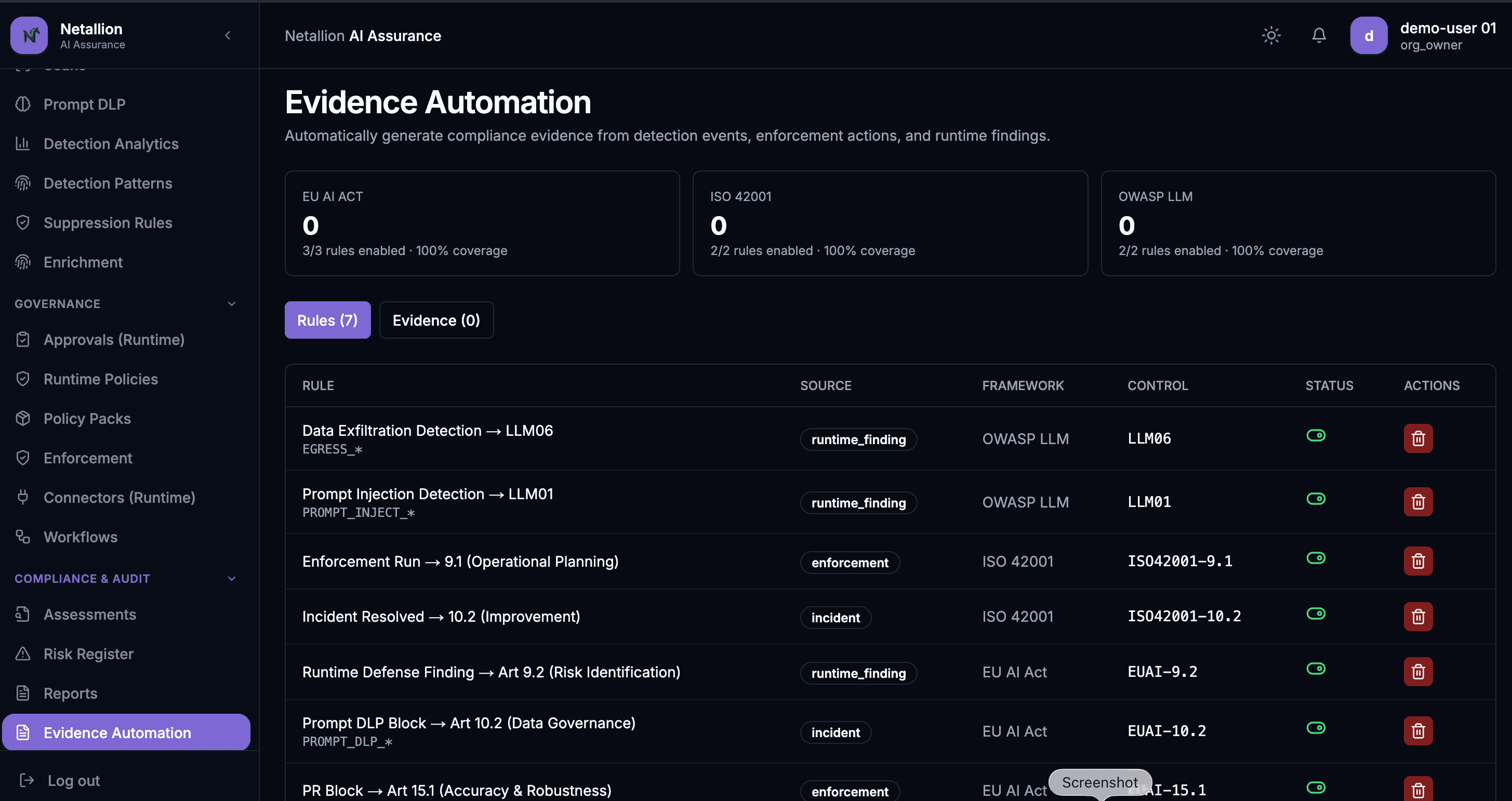Delete the Prompt DLP Block rule

click(x=1418, y=730)
